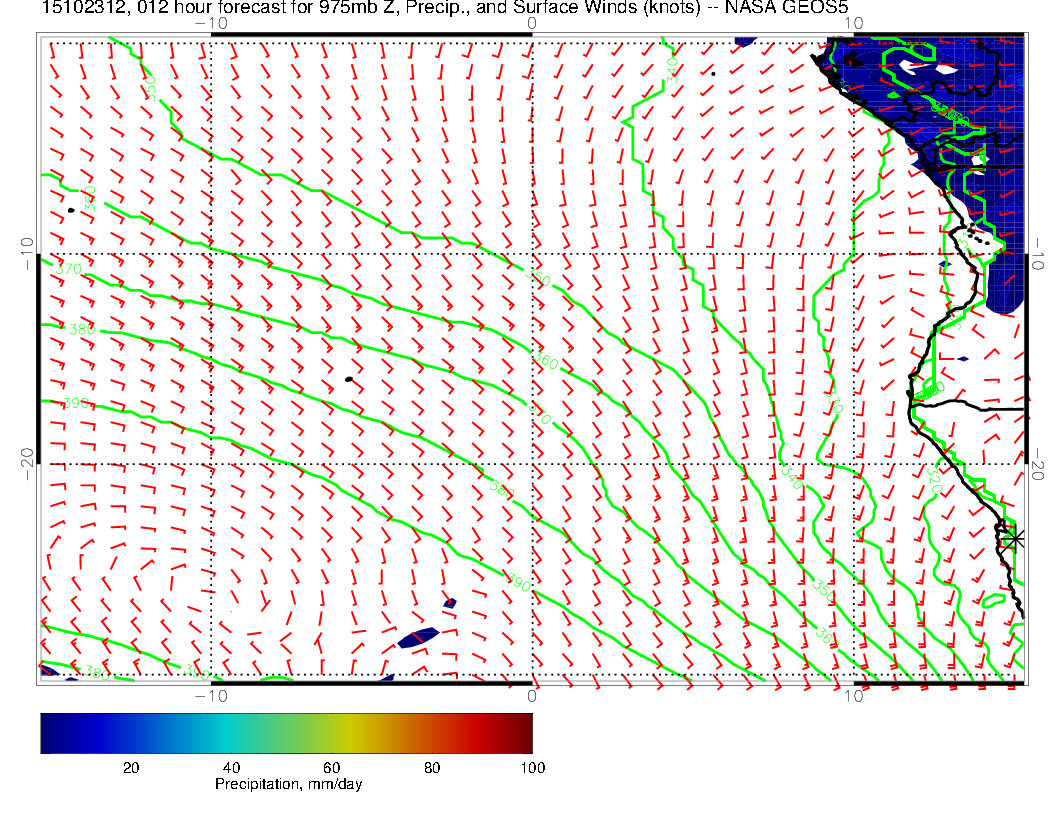This screenshot has width=1056, height=816.
Task: Click the -10 latitude label on the right axis
Action: 1039,248
